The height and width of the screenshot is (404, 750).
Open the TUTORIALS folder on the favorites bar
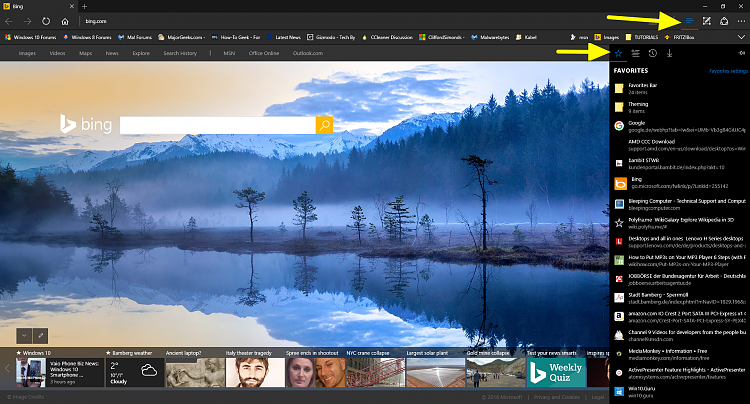tap(642, 37)
